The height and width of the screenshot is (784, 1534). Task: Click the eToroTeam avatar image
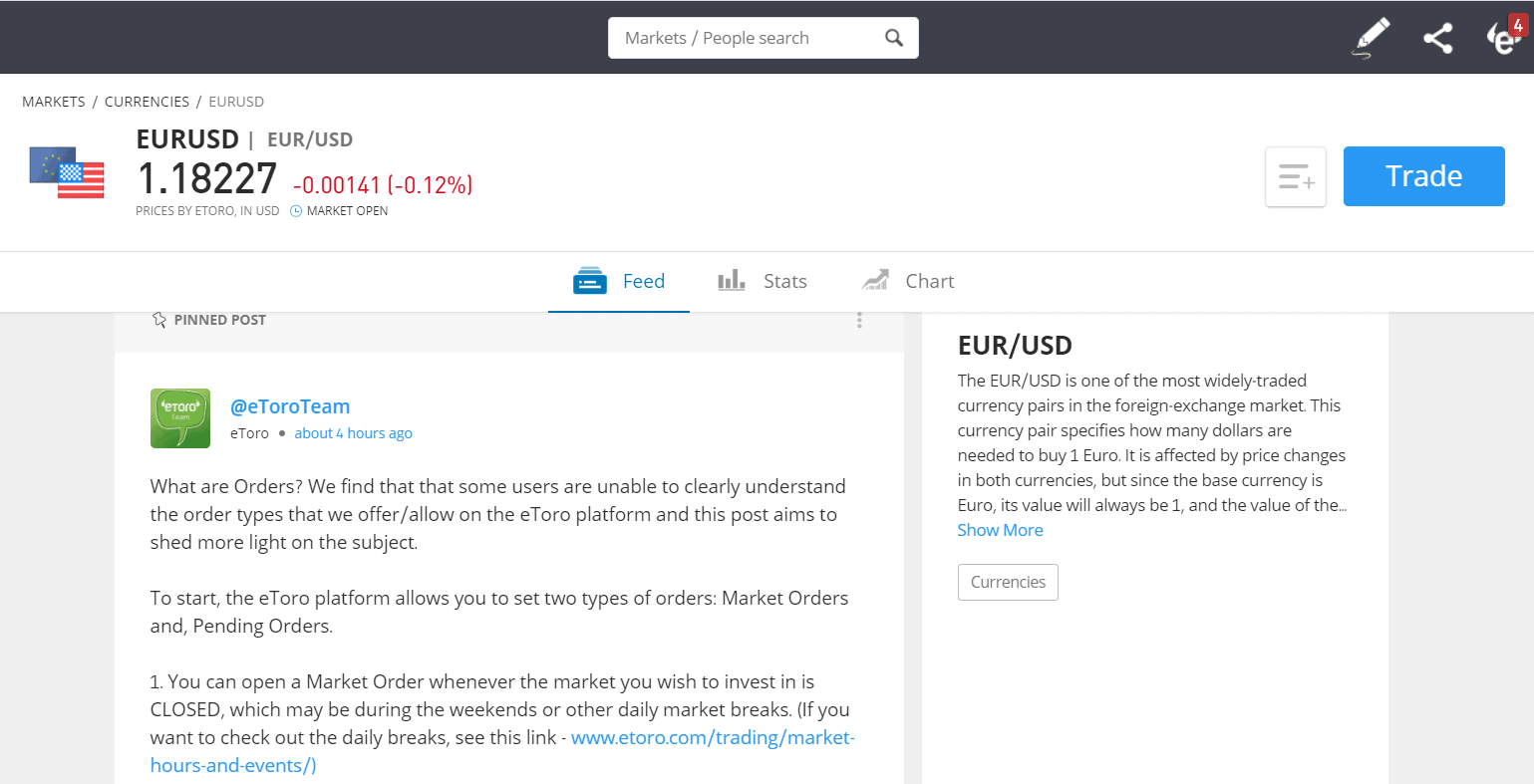180,418
